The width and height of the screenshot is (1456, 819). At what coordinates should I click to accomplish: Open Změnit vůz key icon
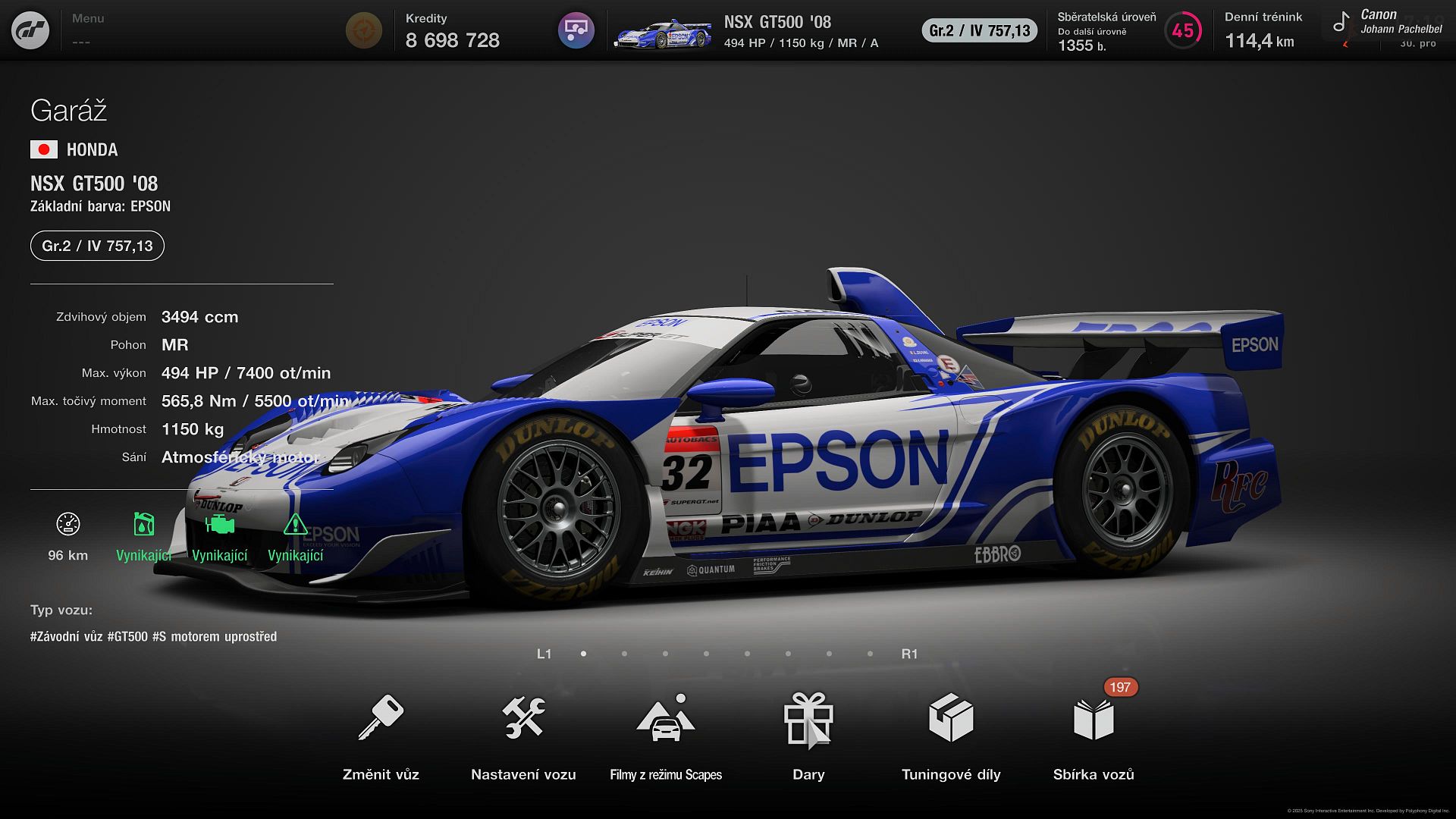tap(381, 717)
